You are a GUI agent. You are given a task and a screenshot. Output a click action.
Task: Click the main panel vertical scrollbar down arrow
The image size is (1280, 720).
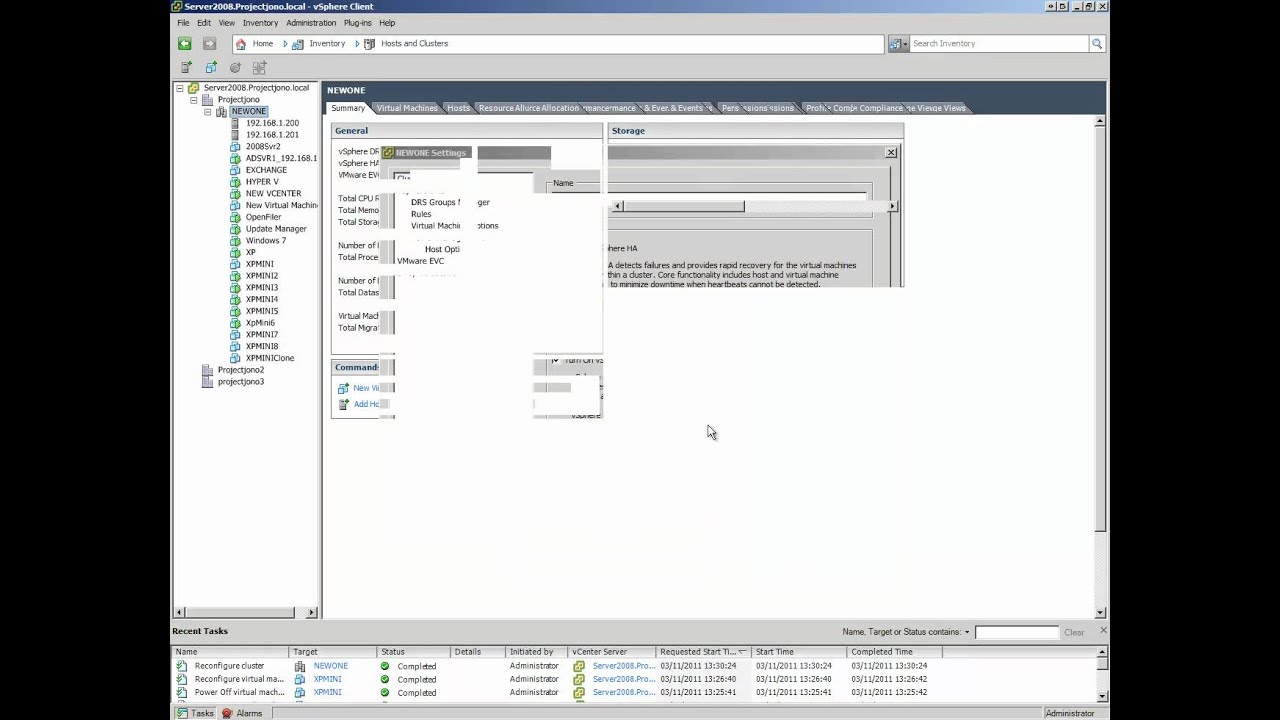[1101, 612]
